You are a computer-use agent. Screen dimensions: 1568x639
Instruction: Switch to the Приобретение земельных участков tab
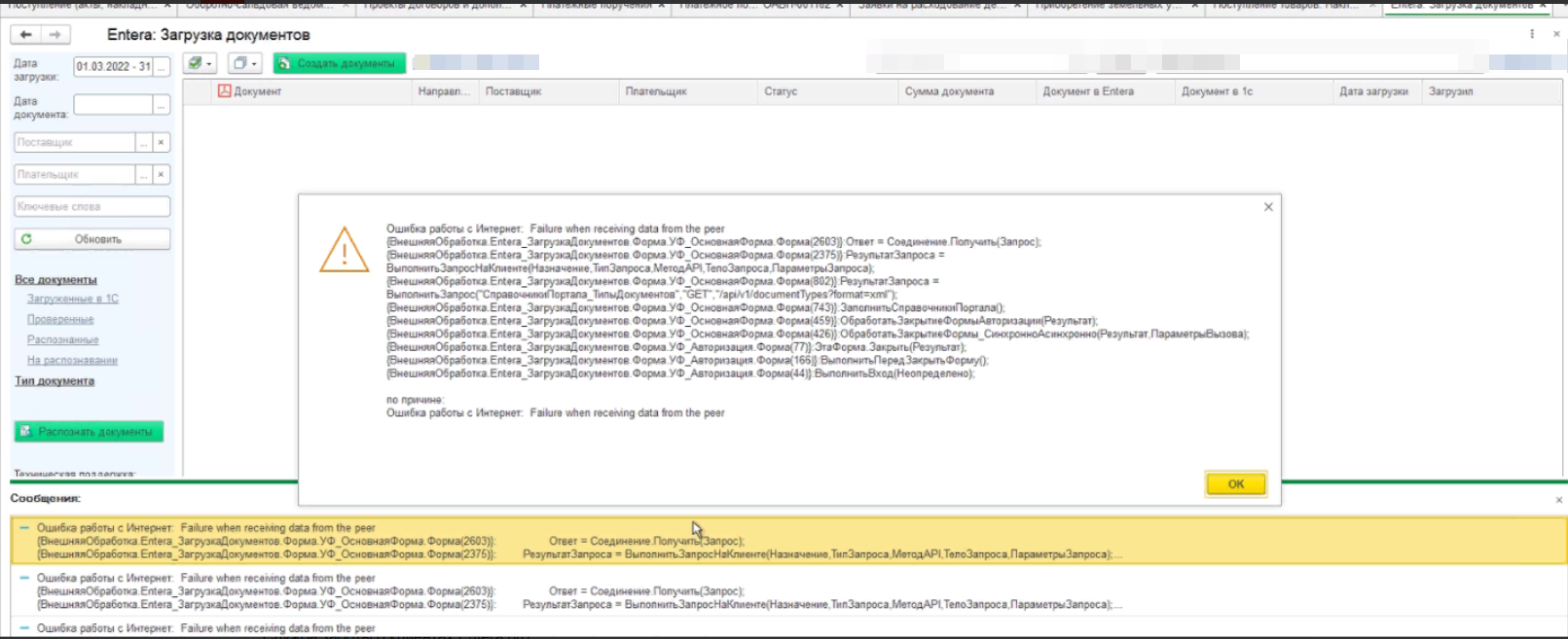point(1115,6)
